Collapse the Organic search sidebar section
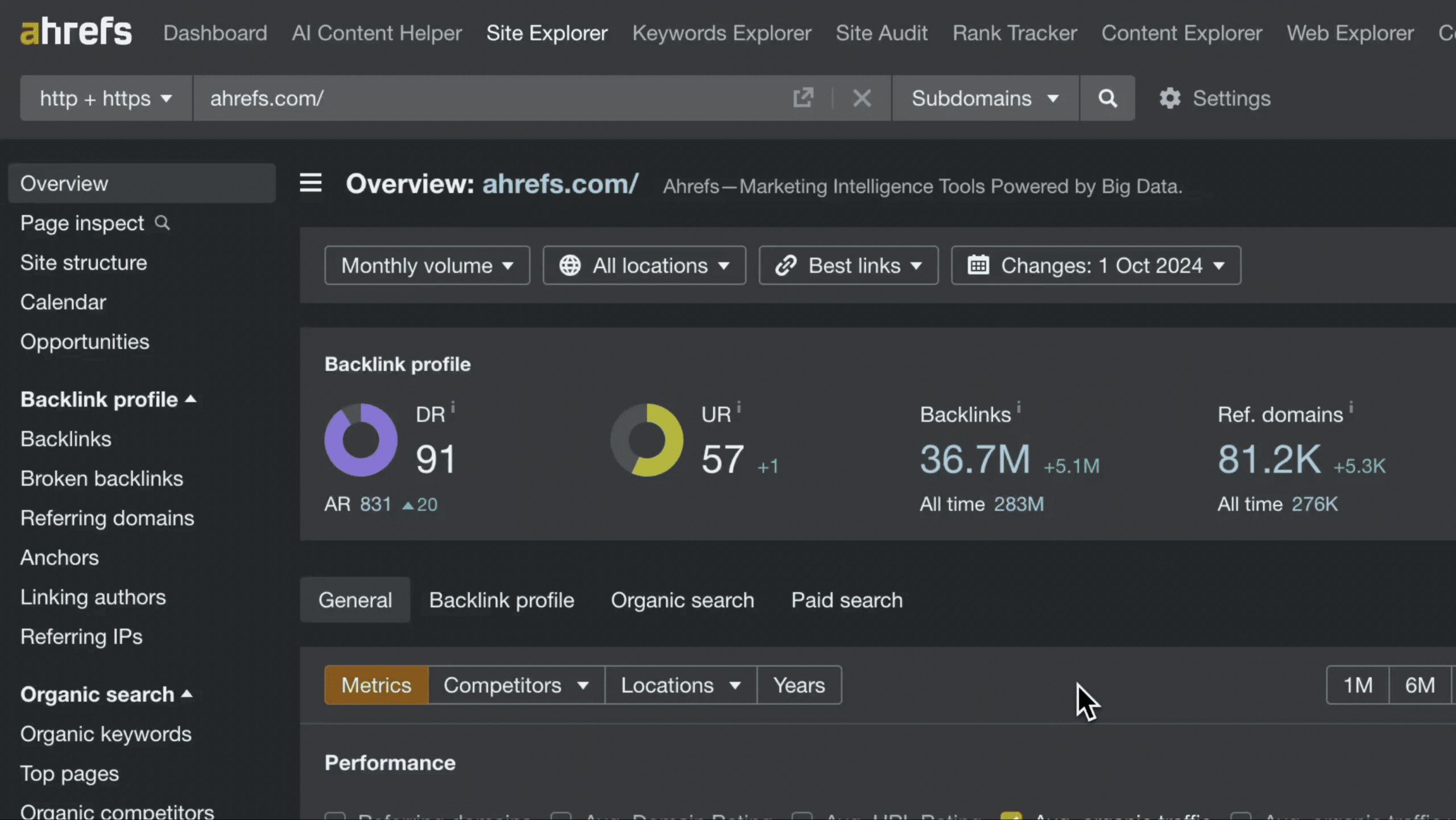The height and width of the screenshot is (820, 1456). 107,694
